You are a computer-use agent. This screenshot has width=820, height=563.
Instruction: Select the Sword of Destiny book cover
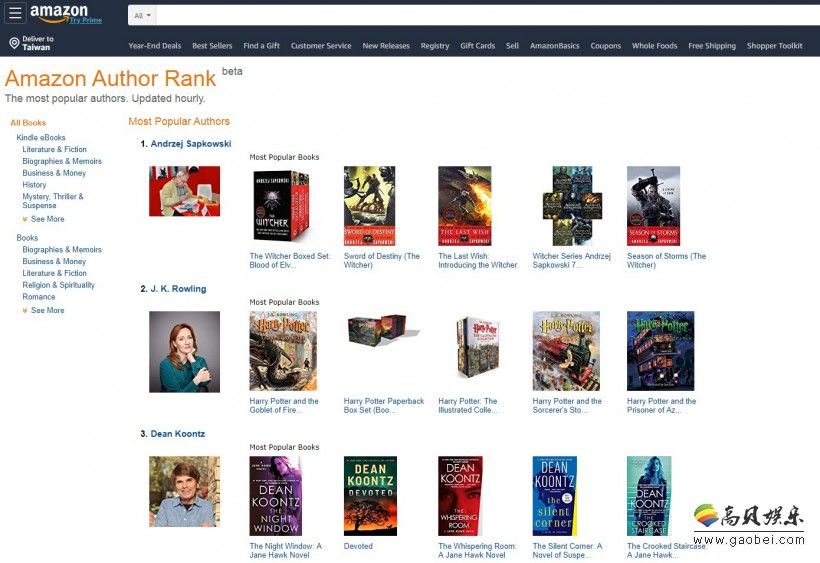(369, 206)
